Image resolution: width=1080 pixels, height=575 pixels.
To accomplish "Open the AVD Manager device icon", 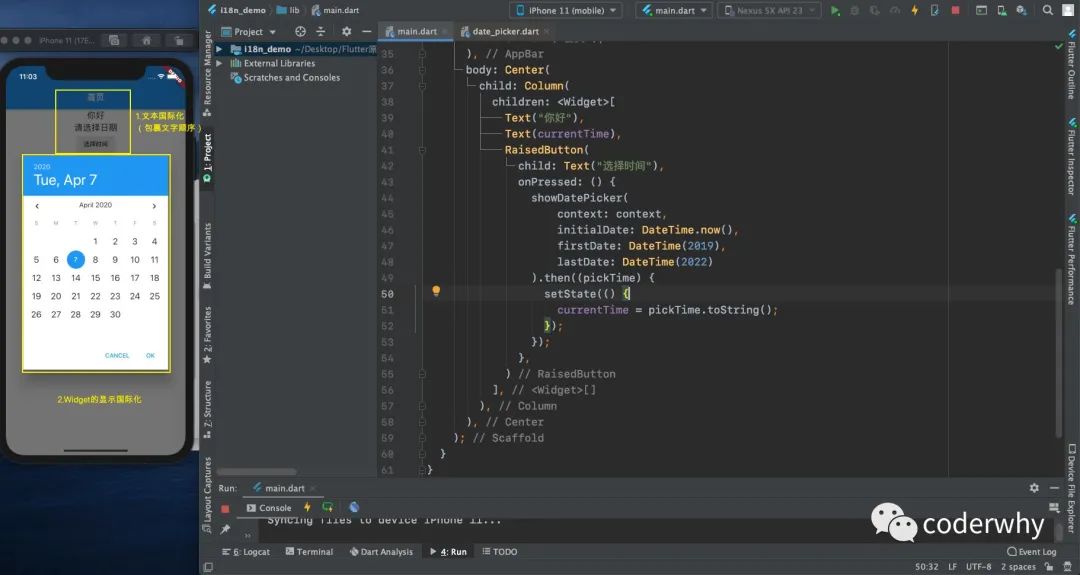I will pos(1001,10).
